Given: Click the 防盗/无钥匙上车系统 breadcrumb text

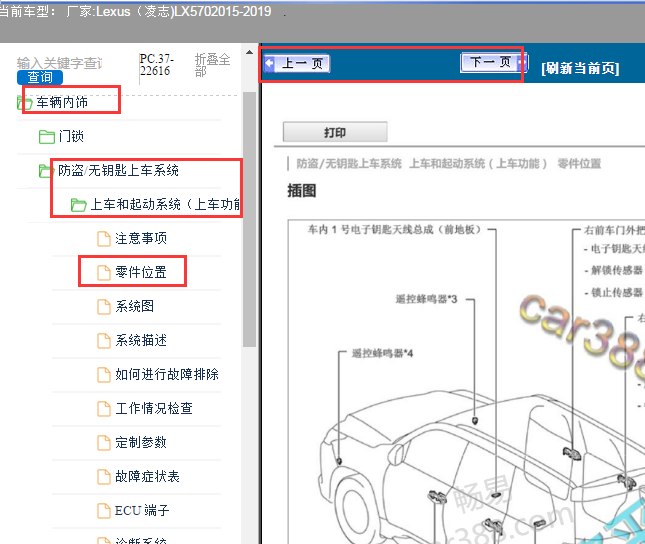Looking at the screenshot, I should point(349,164).
